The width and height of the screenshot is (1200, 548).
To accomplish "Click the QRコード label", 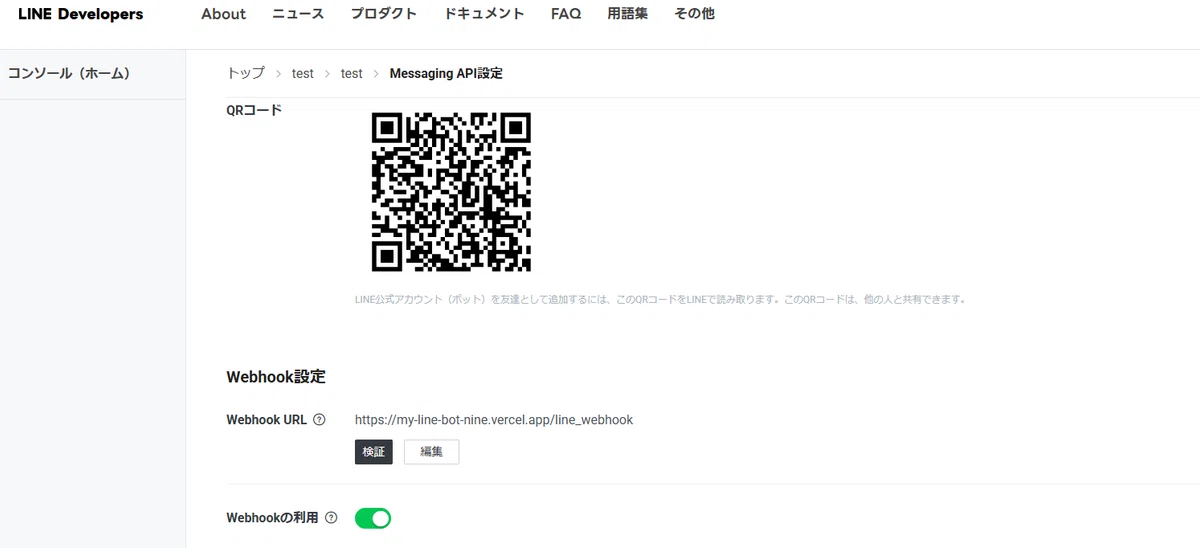I will tap(255, 110).
